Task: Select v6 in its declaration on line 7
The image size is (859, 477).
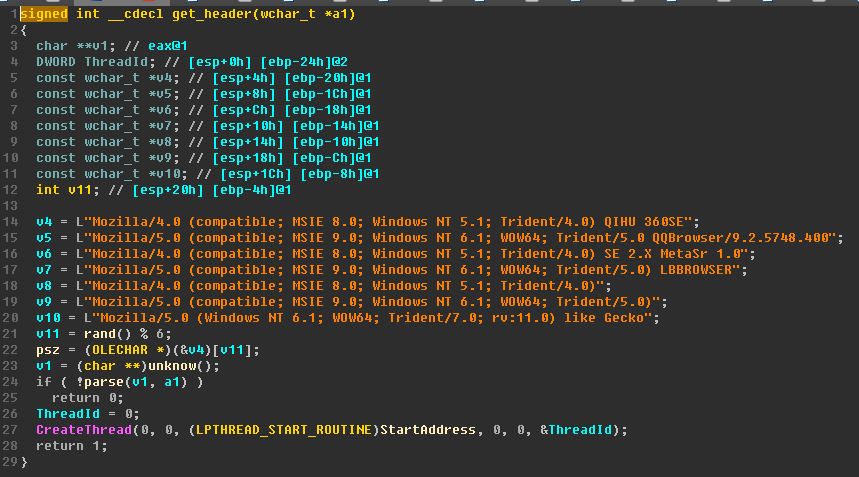Action: click(164, 110)
